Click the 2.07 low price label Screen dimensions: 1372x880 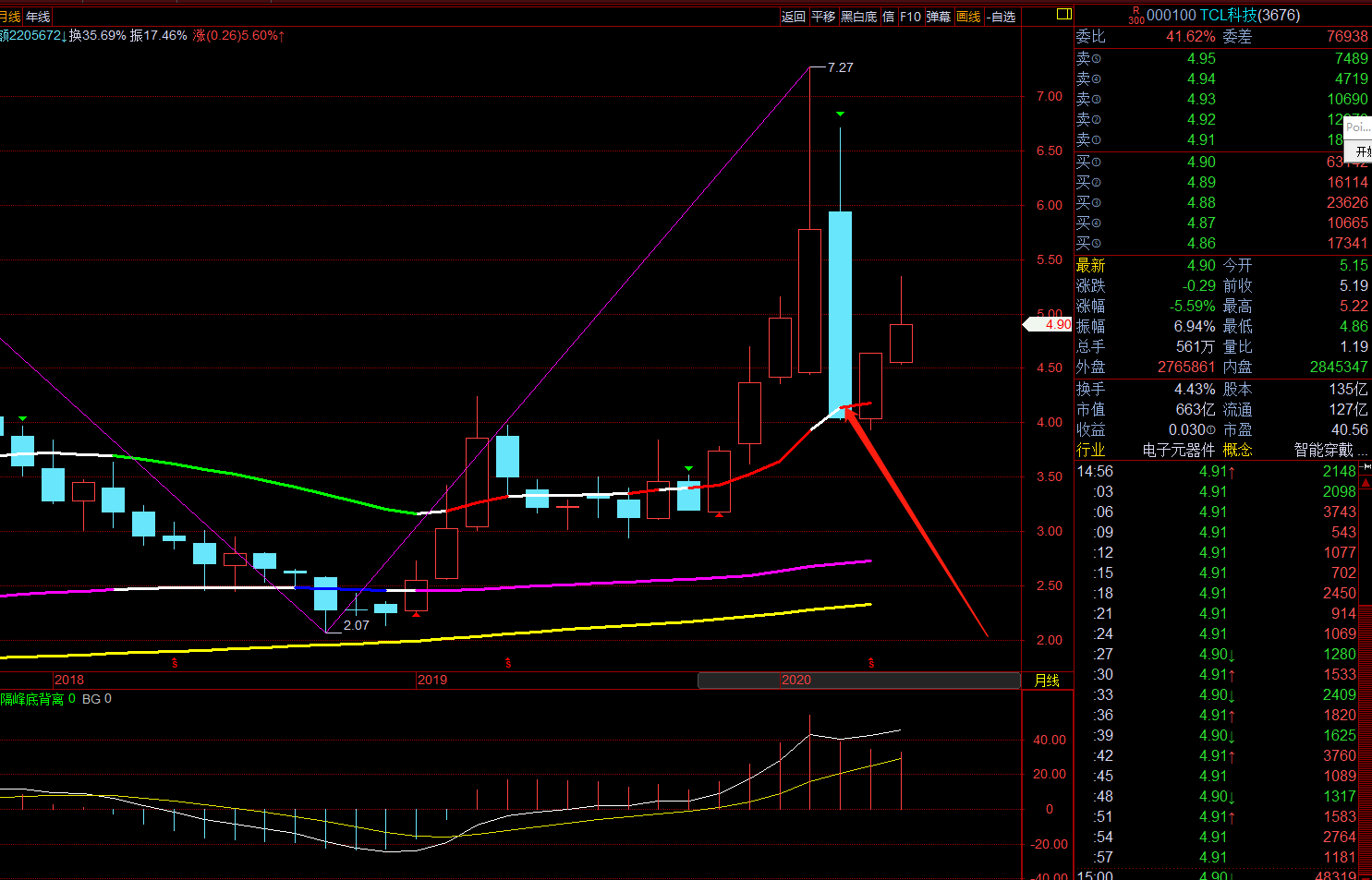357,625
